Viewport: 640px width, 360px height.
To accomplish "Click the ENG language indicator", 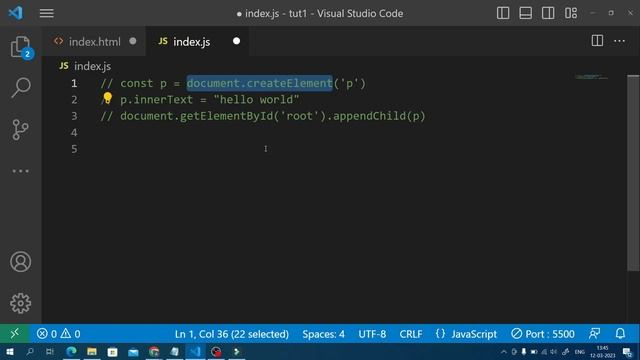I will click(580, 352).
